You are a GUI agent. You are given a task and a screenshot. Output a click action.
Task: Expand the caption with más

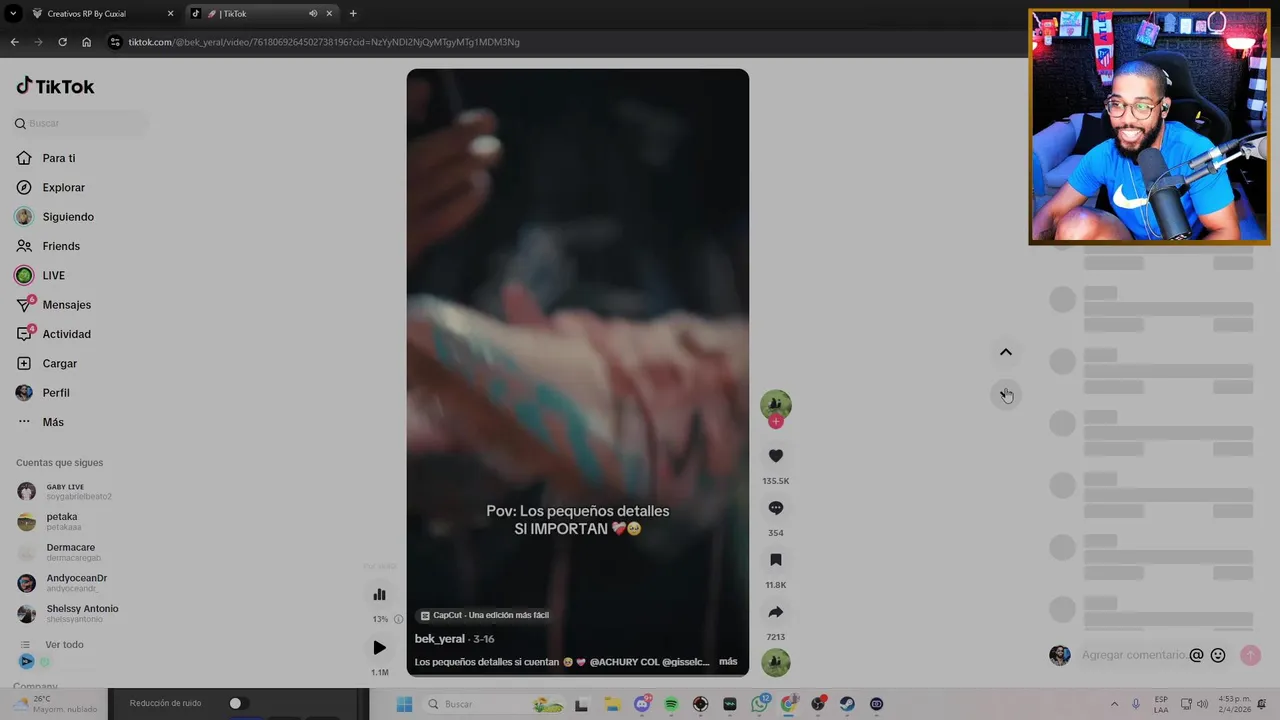tap(728, 662)
